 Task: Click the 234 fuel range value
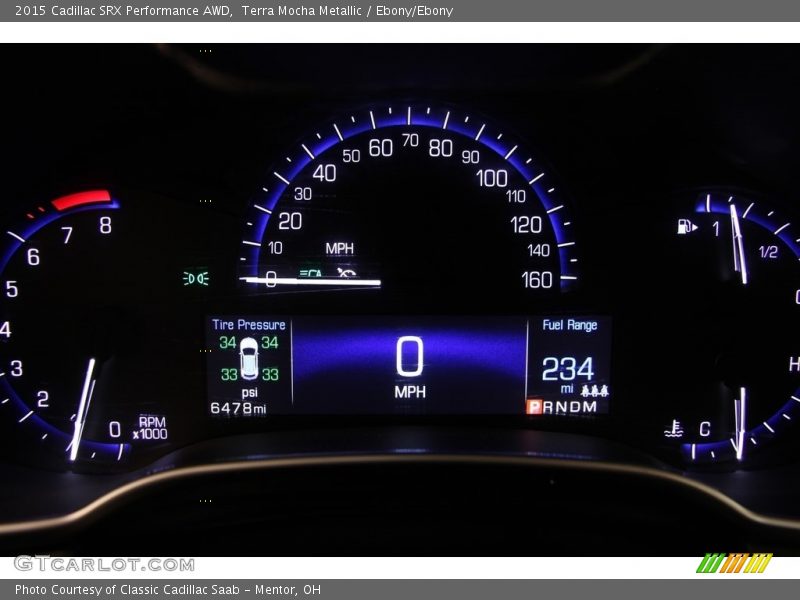click(x=568, y=368)
